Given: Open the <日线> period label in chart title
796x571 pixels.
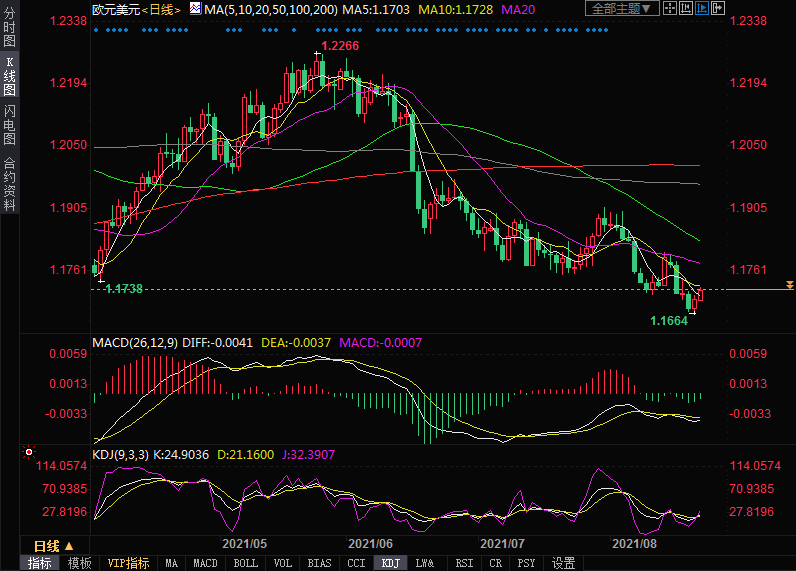Looking at the screenshot, I should (x=160, y=9).
